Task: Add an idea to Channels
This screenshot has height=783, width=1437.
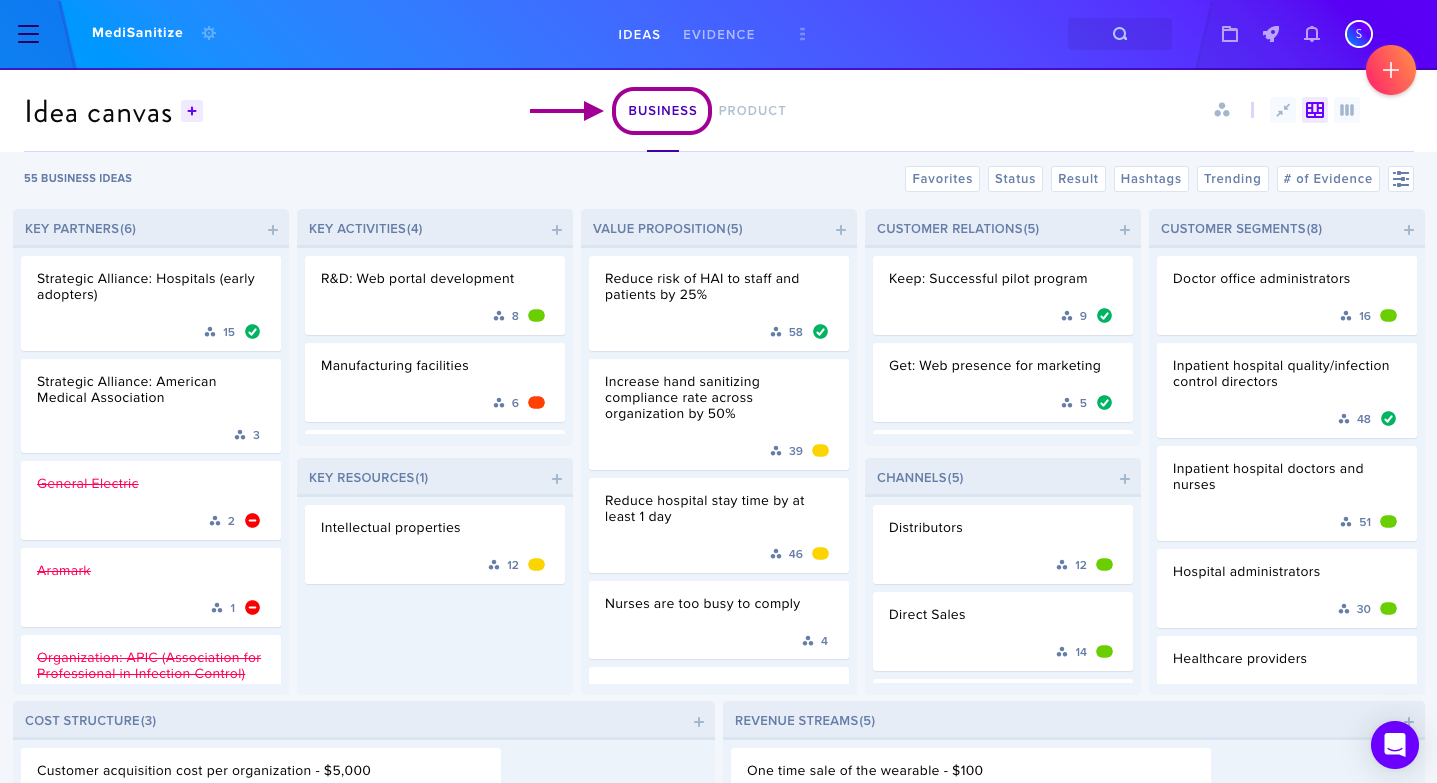Action: tap(1125, 479)
